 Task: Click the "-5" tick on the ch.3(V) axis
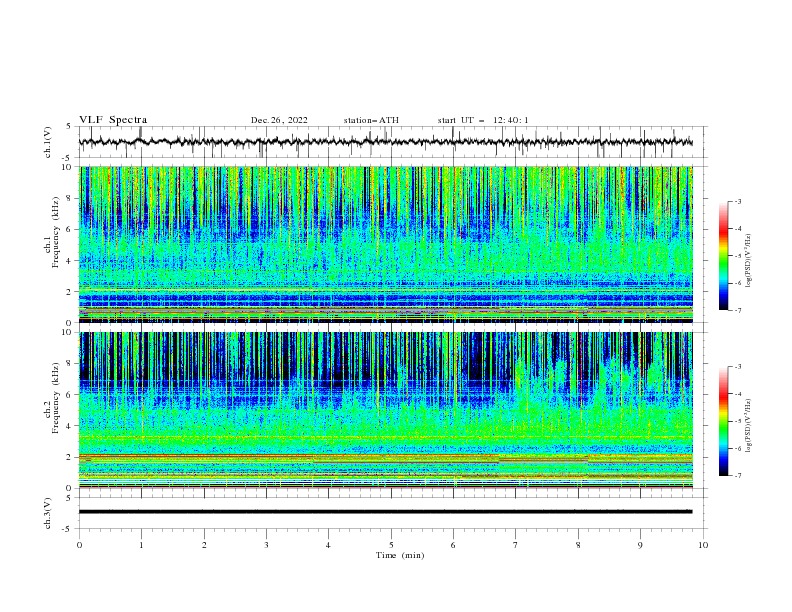pos(68,529)
